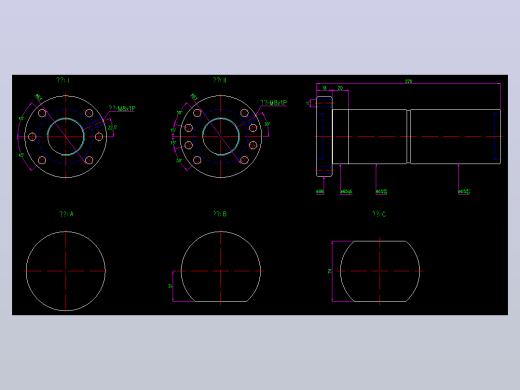Select the 'M8x1P' callout on the six-hole flange
The image size is (520, 390).
coord(122,109)
